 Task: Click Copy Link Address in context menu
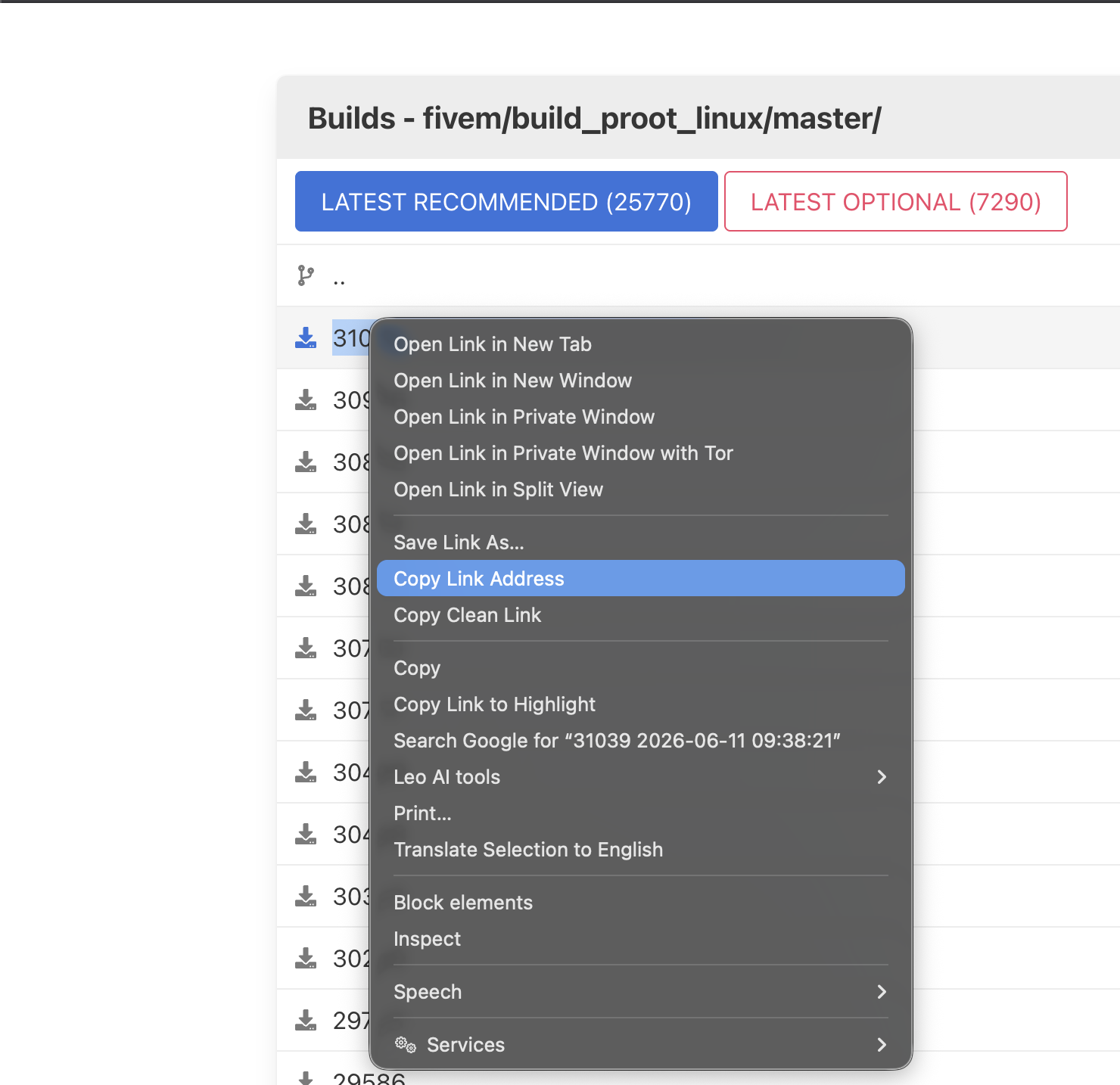click(640, 579)
